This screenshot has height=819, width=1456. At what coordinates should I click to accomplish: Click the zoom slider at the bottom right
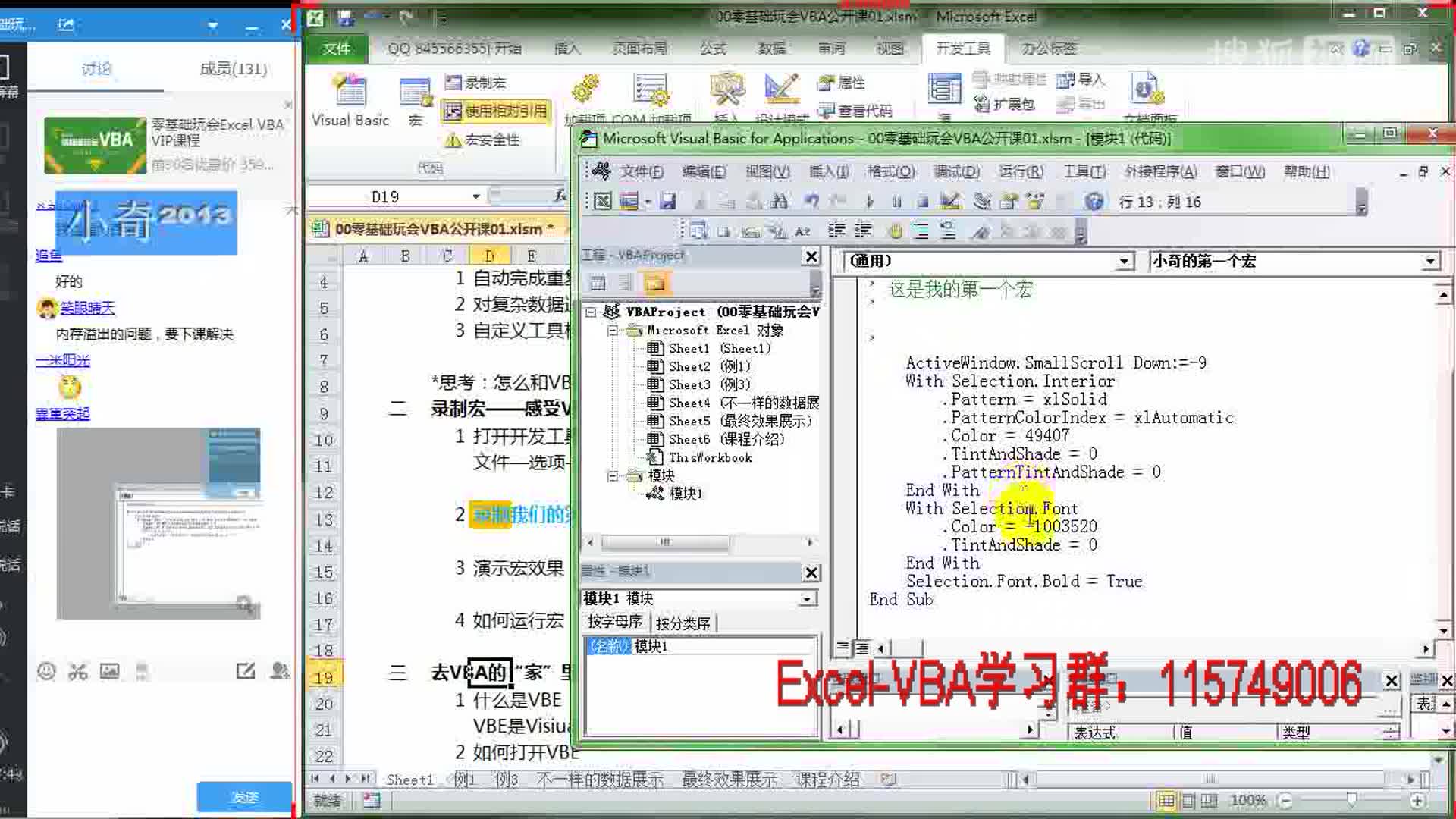pos(1352,799)
